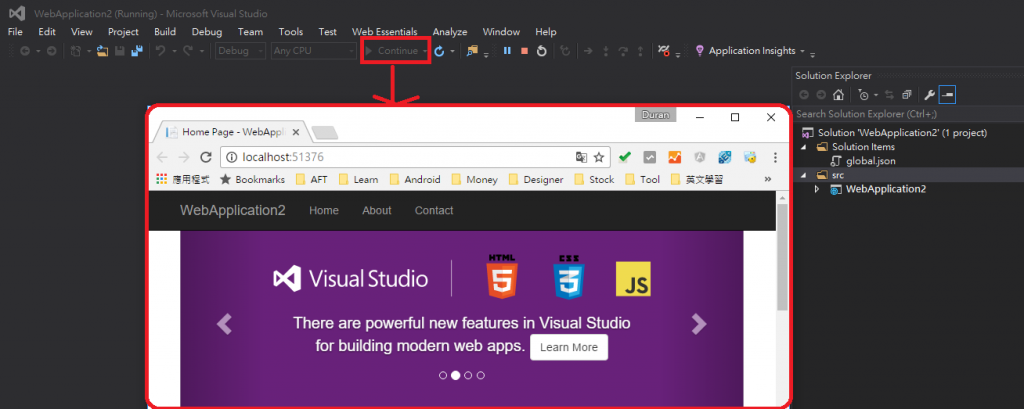Pause debugging with Break All icon
1024x409 pixels.
click(507, 51)
